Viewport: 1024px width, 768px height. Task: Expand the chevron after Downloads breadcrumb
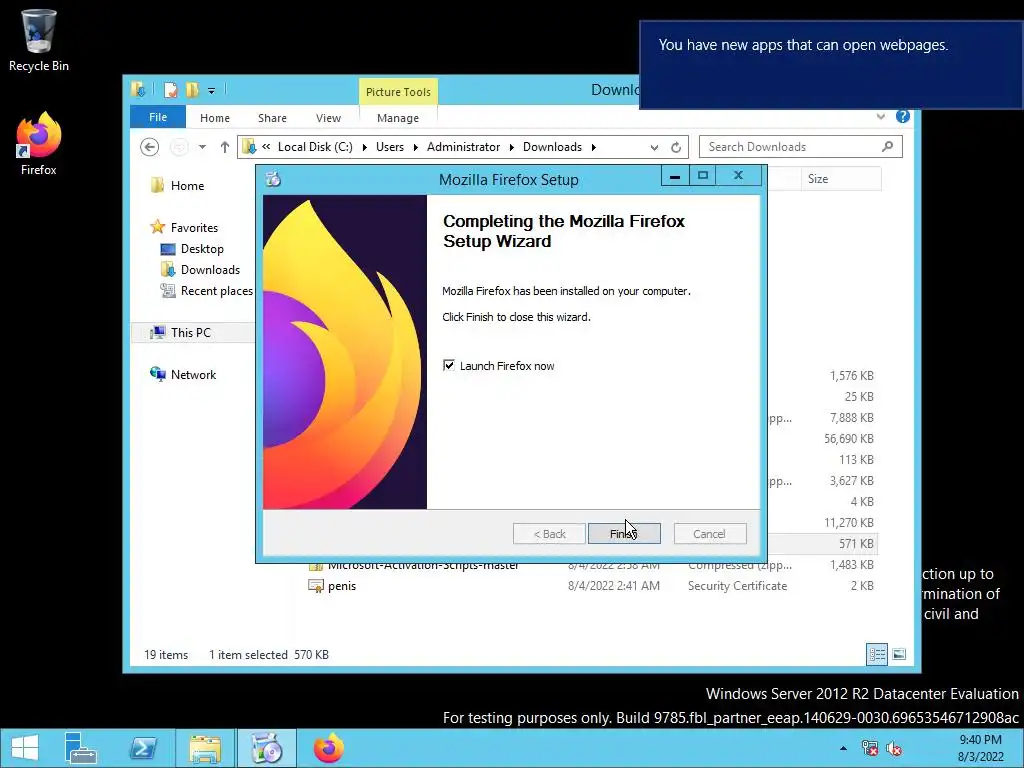(594, 147)
